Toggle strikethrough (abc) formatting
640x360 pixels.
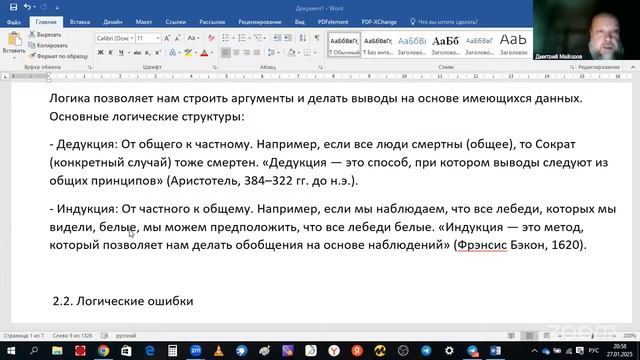pos(137,53)
